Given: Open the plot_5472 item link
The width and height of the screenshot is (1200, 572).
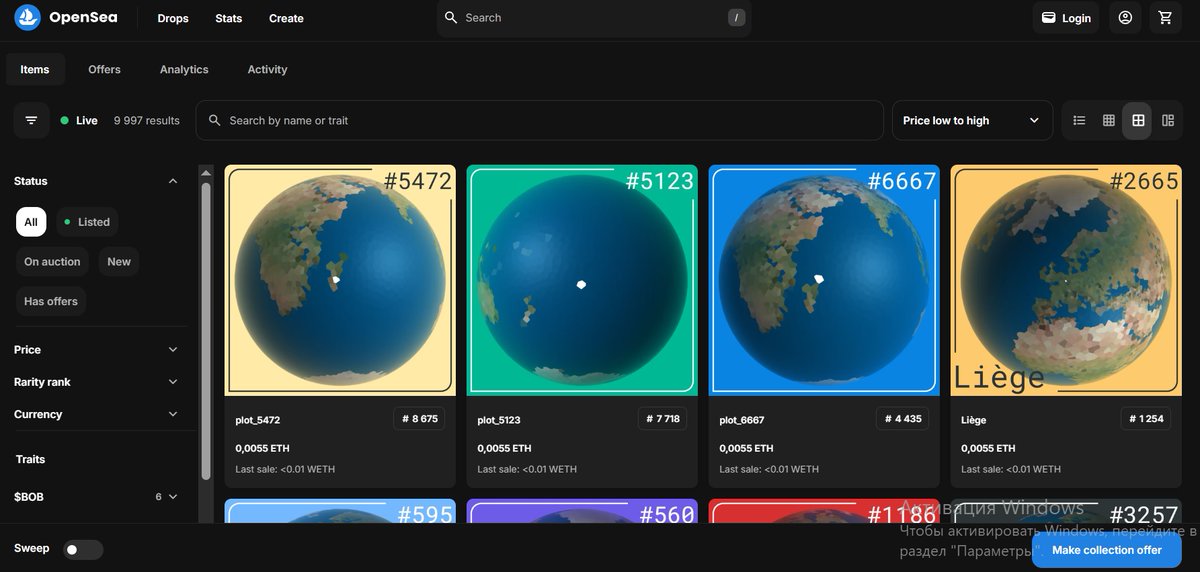Looking at the screenshot, I should point(258,420).
